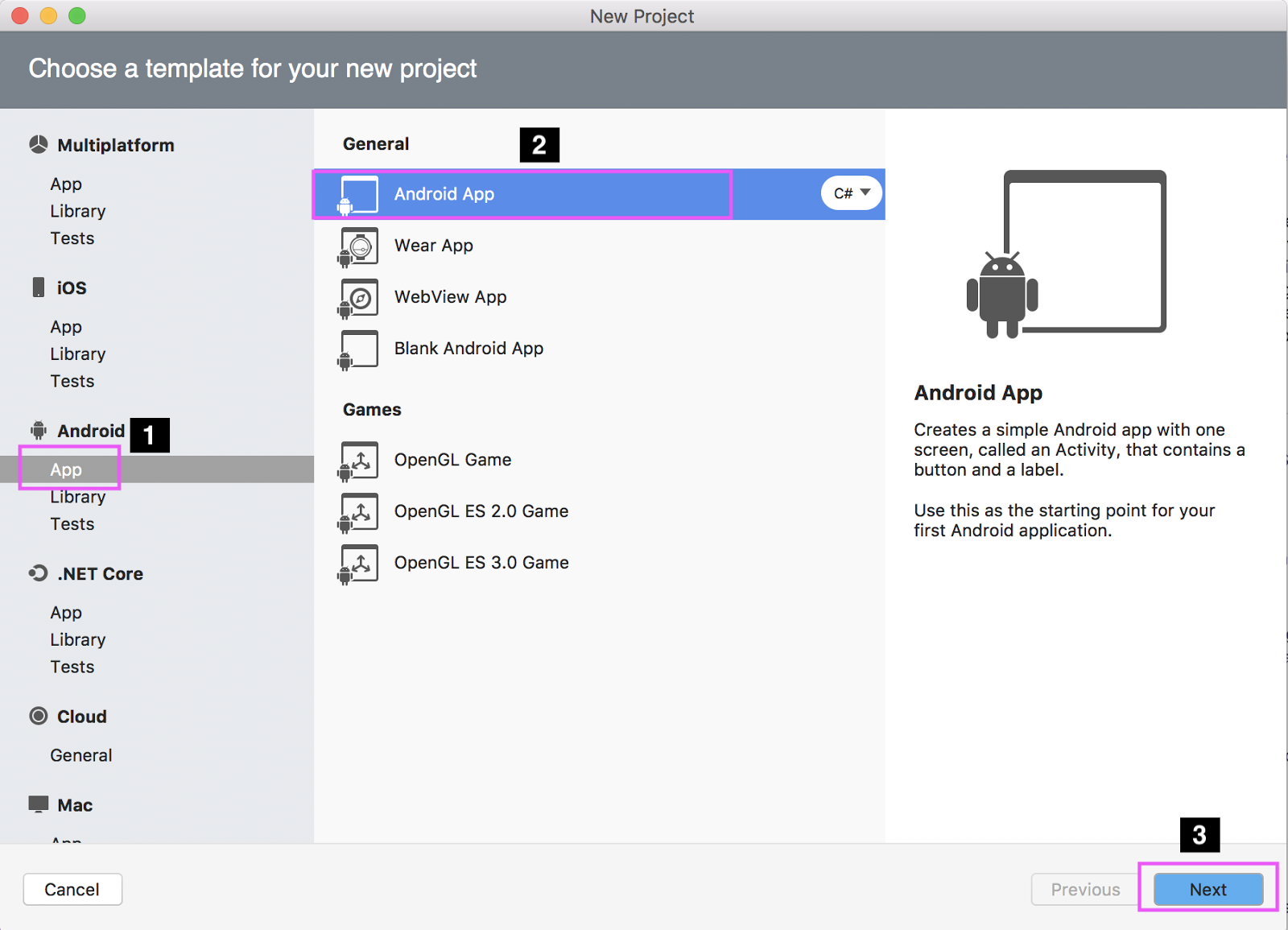Select the Android App template label
Viewport: 1288px width, 930px height.
click(x=444, y=194)
